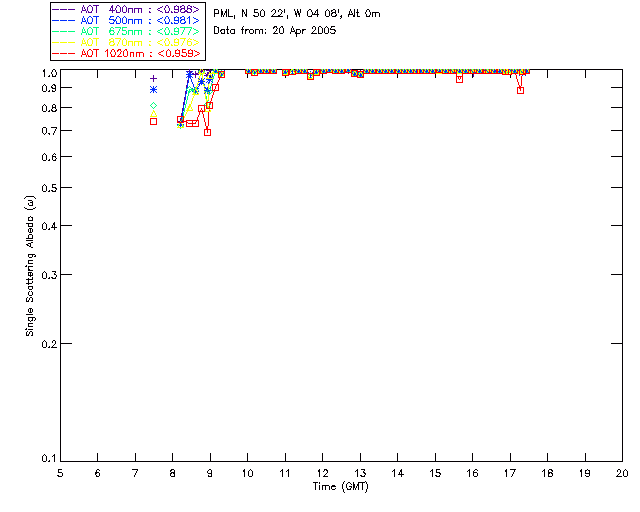This screenshot has width=640, height=512.
Task: Click the PML station location title text
Action: (x=297, y=14)
